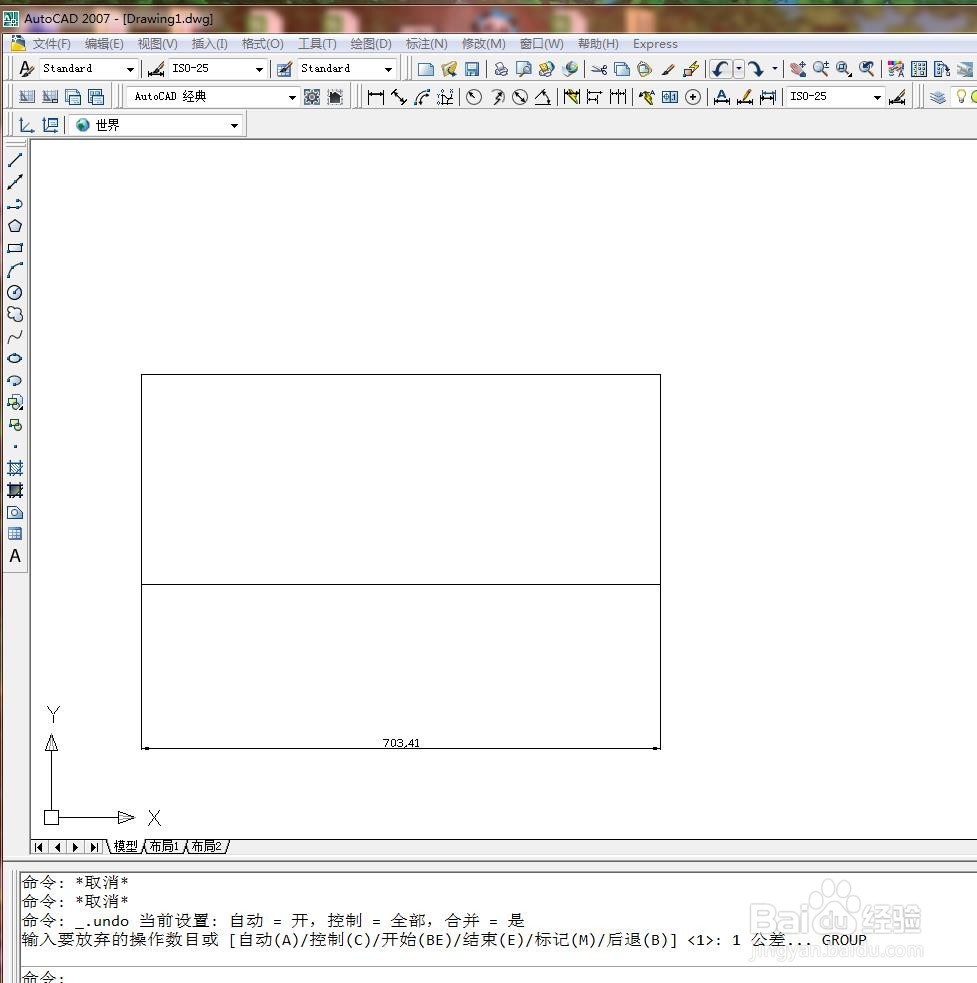Open the 标注(N) menu
The image size is (977, 983).
coord(426,44)
